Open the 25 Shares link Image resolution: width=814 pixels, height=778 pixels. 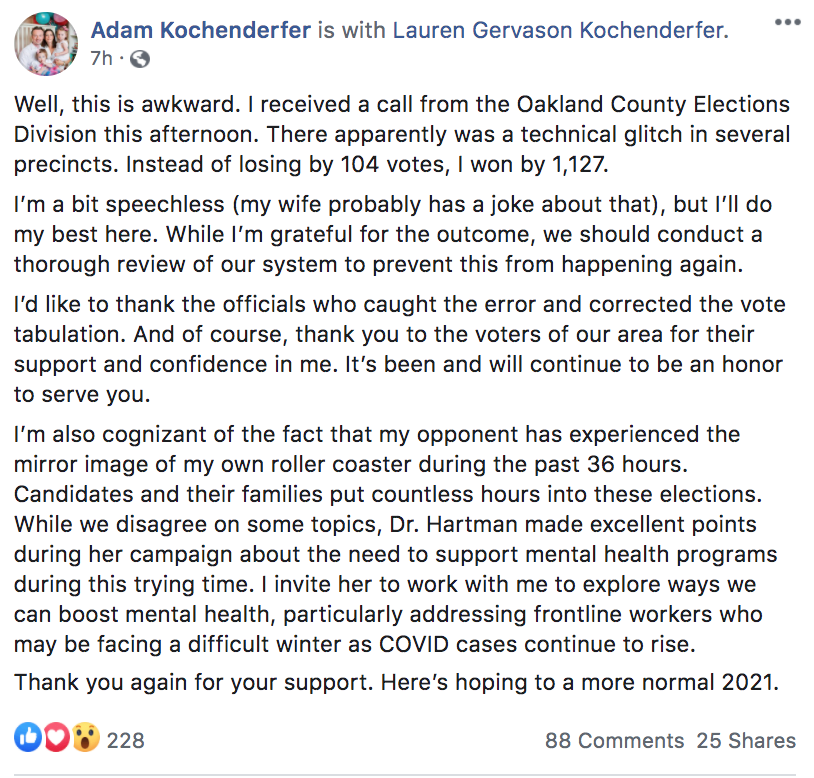coord(746,740)
